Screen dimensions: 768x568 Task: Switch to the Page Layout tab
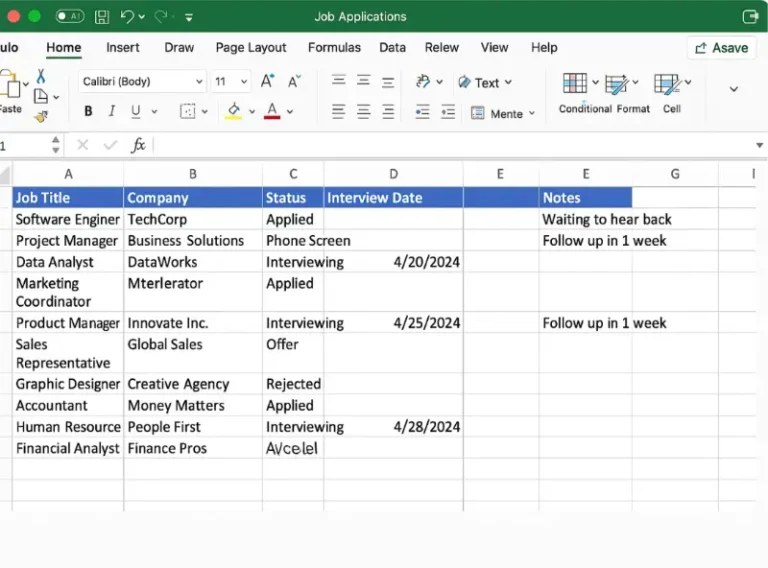[251, 47]
